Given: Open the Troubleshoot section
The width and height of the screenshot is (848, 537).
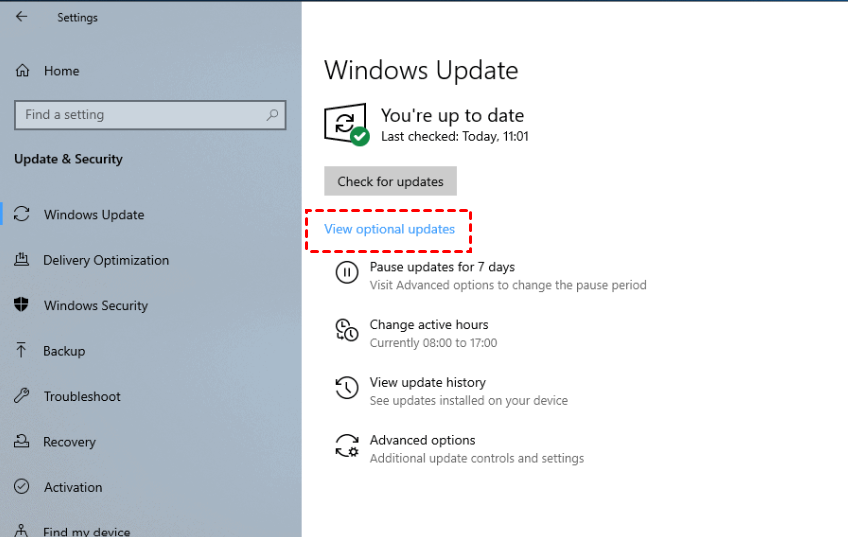Looking at the screenshot, I should tap(82, 396).
